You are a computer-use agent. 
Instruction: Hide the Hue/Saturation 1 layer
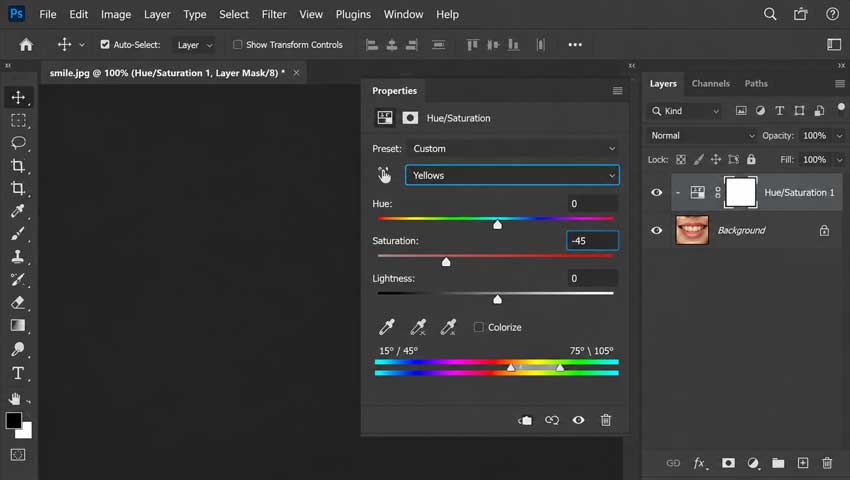[656, 192]
